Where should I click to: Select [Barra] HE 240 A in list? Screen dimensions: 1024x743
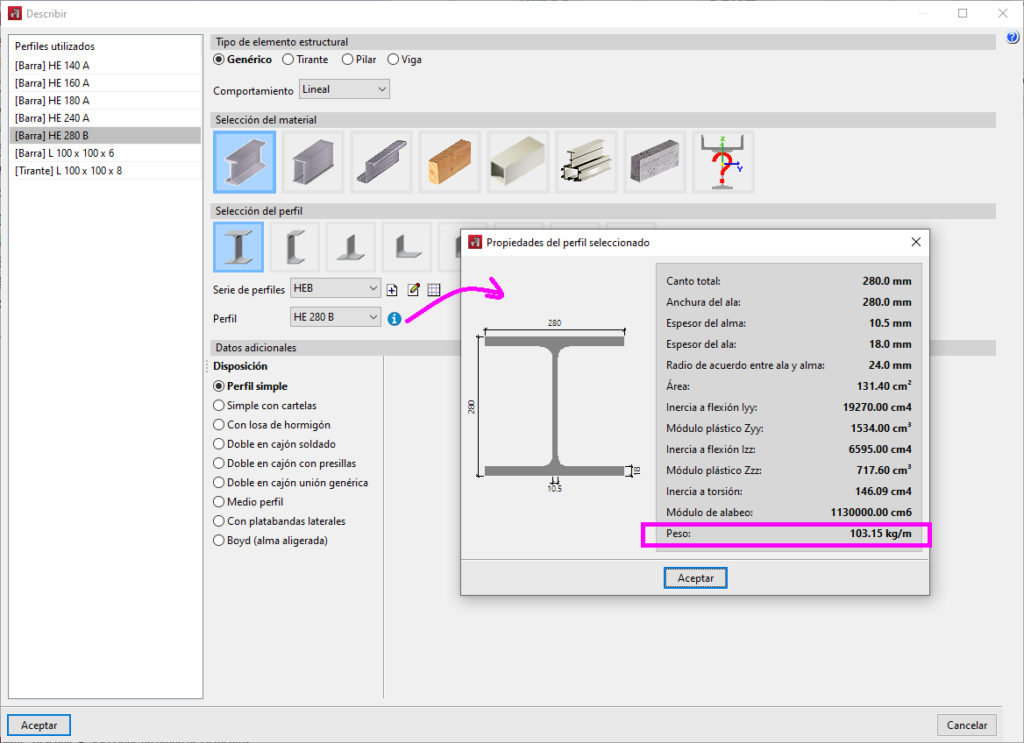(104, 118)
